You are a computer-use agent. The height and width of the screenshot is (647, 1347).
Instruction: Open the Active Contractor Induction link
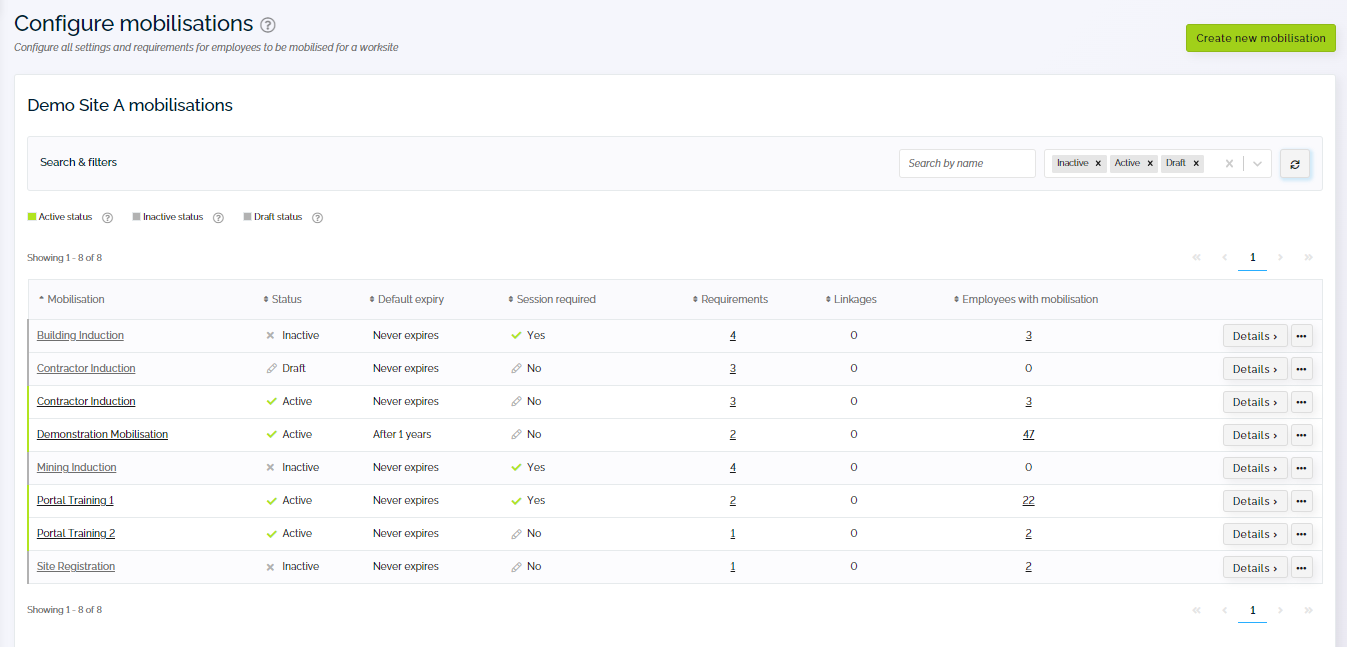coord(86,402)
